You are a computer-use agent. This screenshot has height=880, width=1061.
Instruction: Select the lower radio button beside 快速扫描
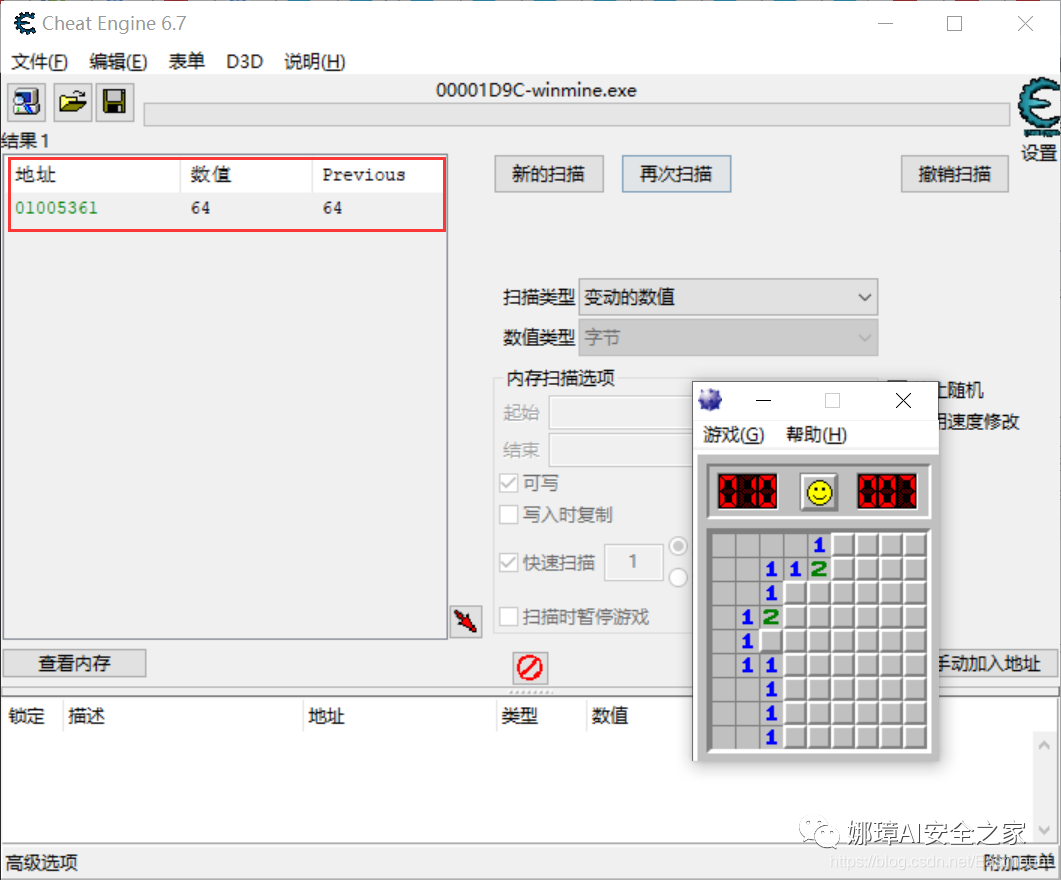tap(678, 578)
